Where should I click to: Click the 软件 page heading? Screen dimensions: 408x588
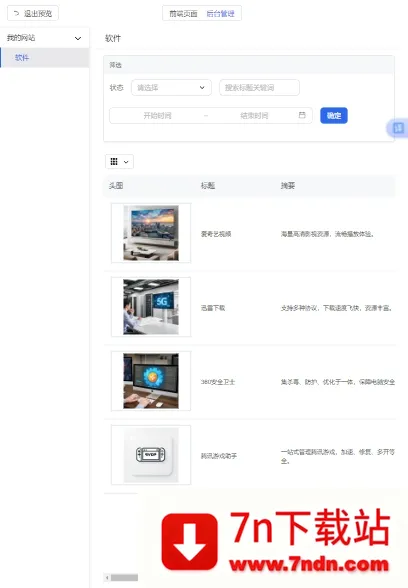tap(113, 38)
